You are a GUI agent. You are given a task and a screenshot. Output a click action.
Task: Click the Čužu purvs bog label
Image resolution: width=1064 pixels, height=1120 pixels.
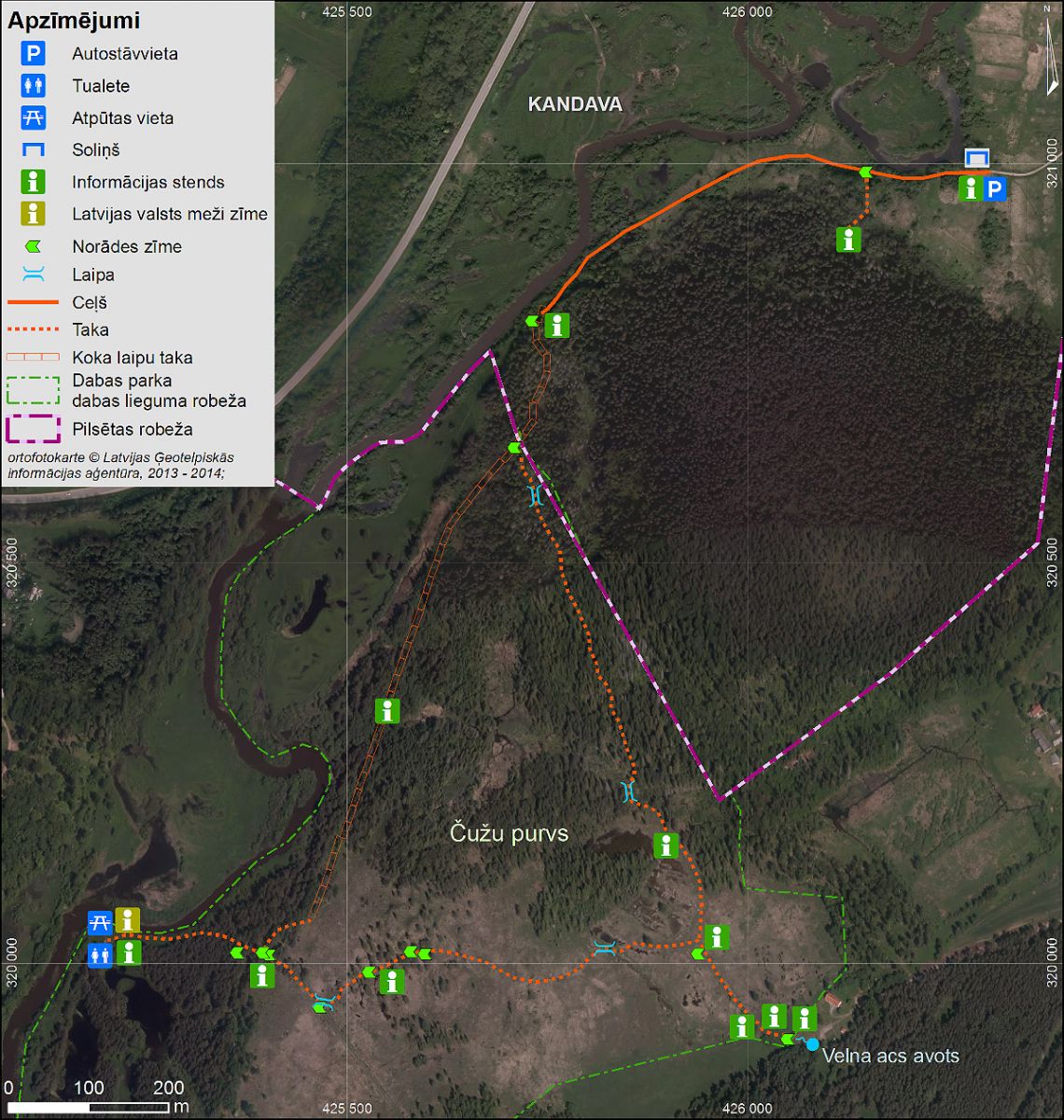coord(509,833)
